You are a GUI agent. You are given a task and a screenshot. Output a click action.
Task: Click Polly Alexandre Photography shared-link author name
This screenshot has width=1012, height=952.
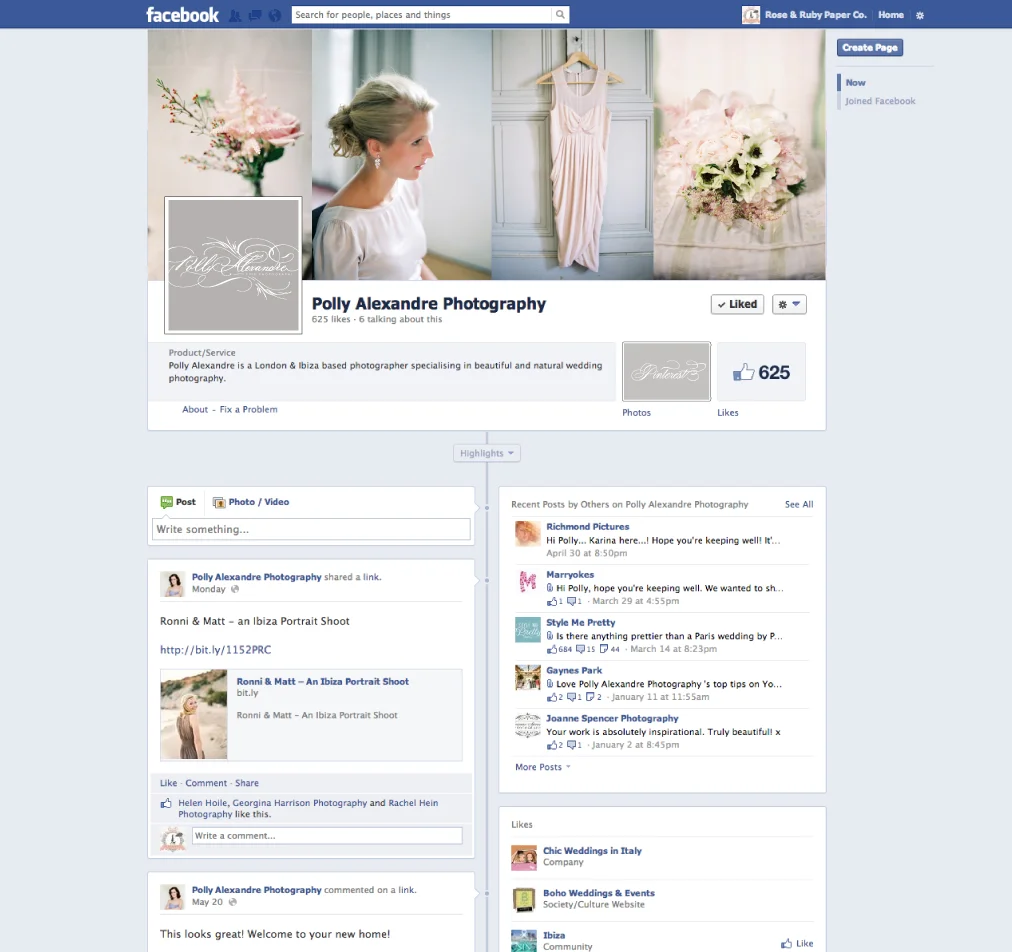[x=256, y=576]
